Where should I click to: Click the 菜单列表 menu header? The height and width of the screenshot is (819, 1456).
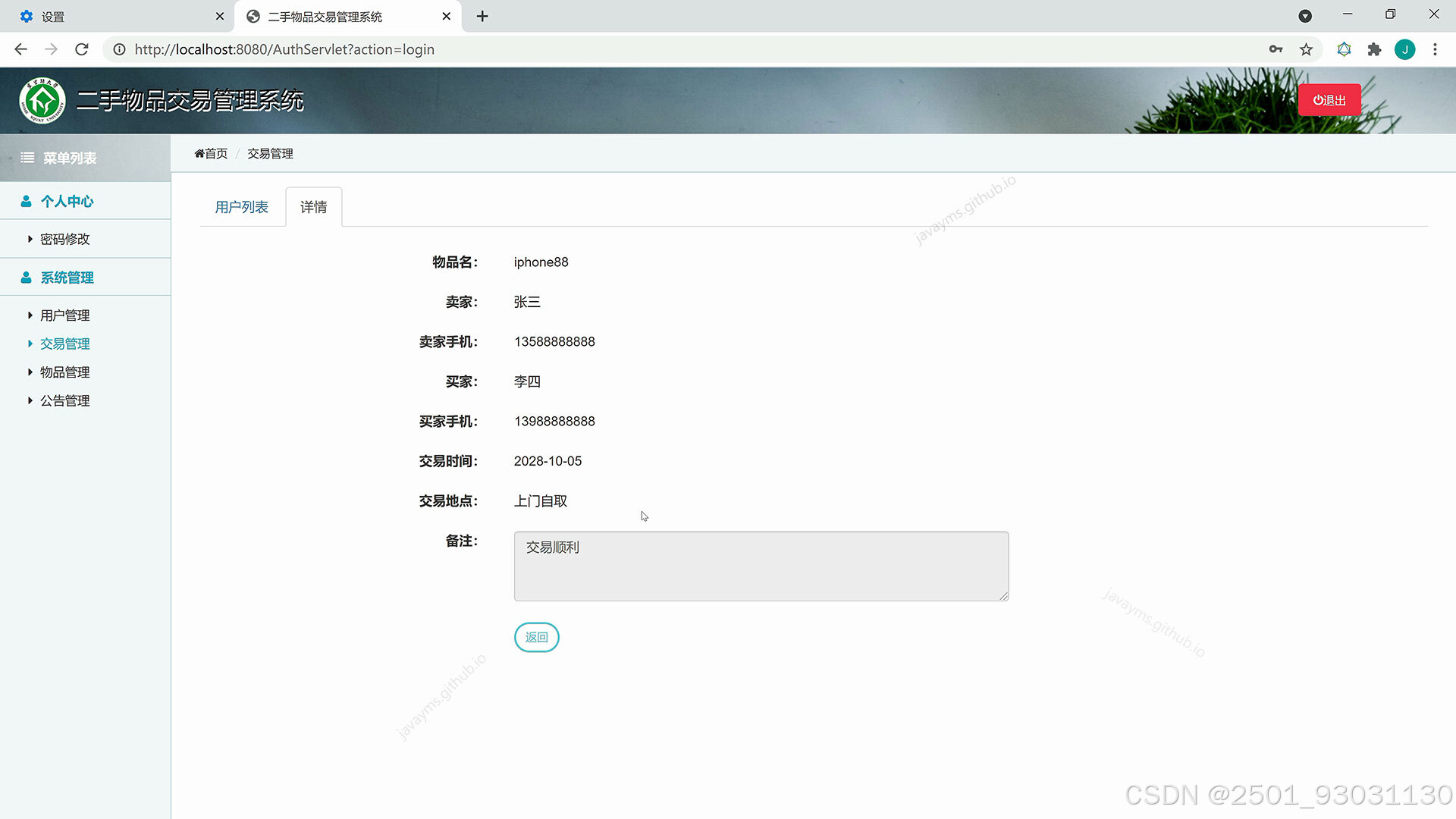pos(85,158)
